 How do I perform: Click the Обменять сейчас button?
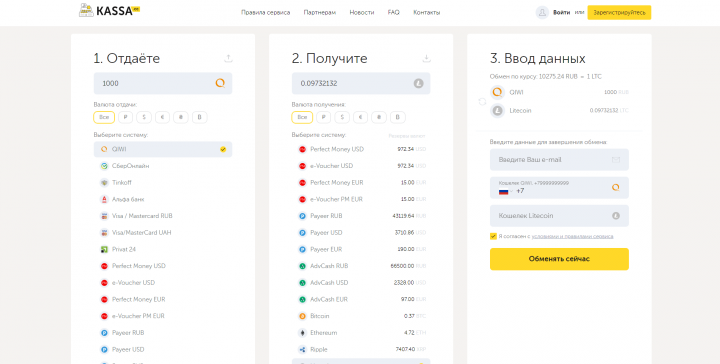(x=559, y=259)
